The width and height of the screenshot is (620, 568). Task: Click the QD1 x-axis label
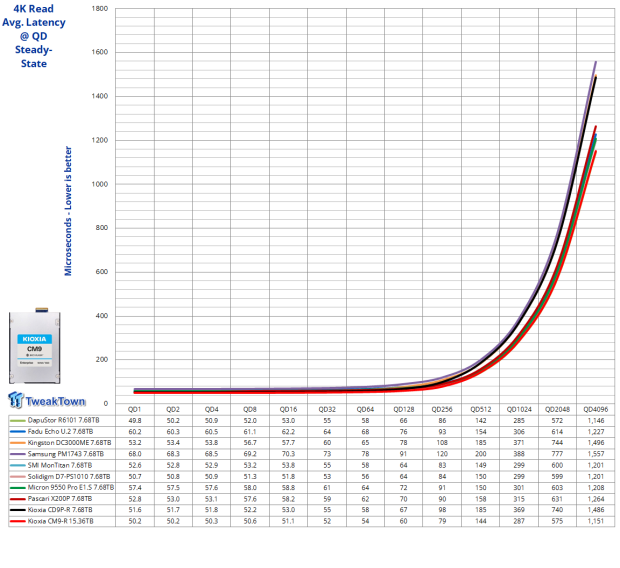point(134,409)
